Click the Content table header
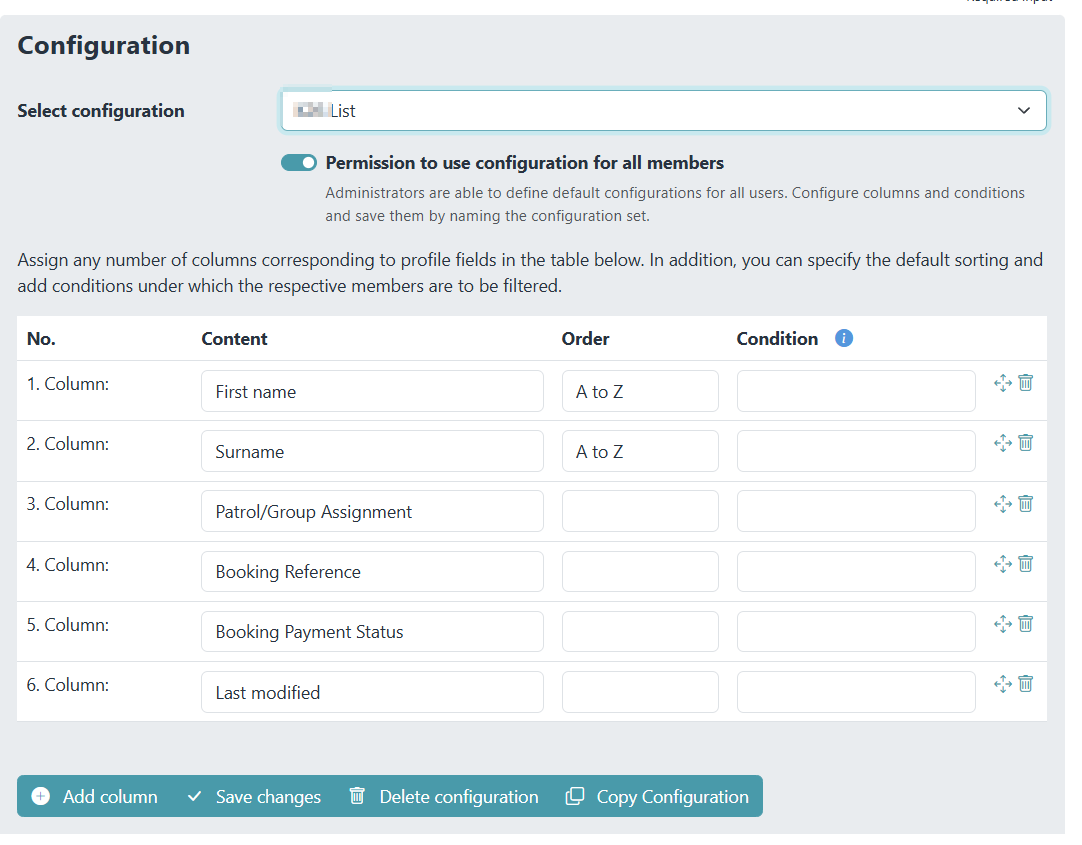1082x845 pixels. [x=234, y=339]
